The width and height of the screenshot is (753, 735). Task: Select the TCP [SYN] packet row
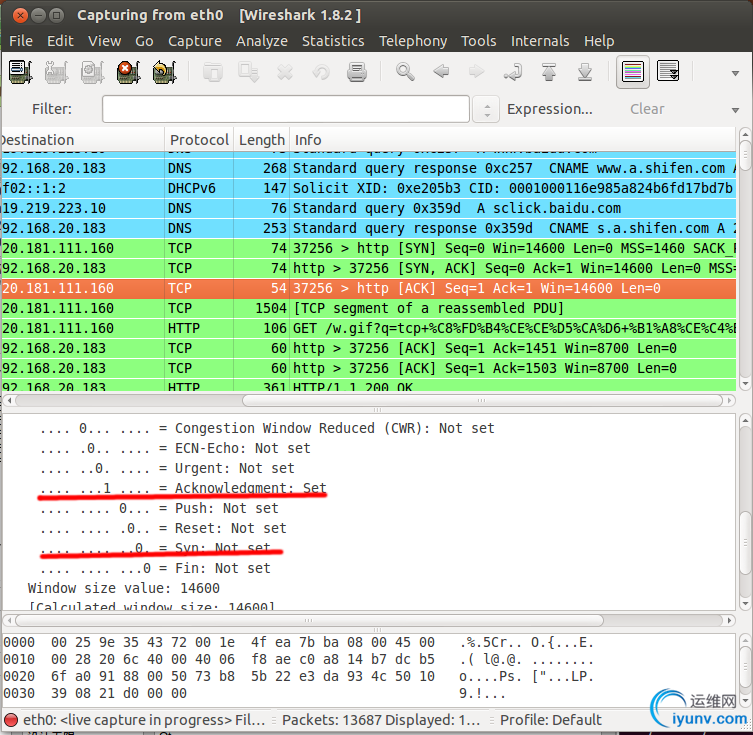coord(369,248)
